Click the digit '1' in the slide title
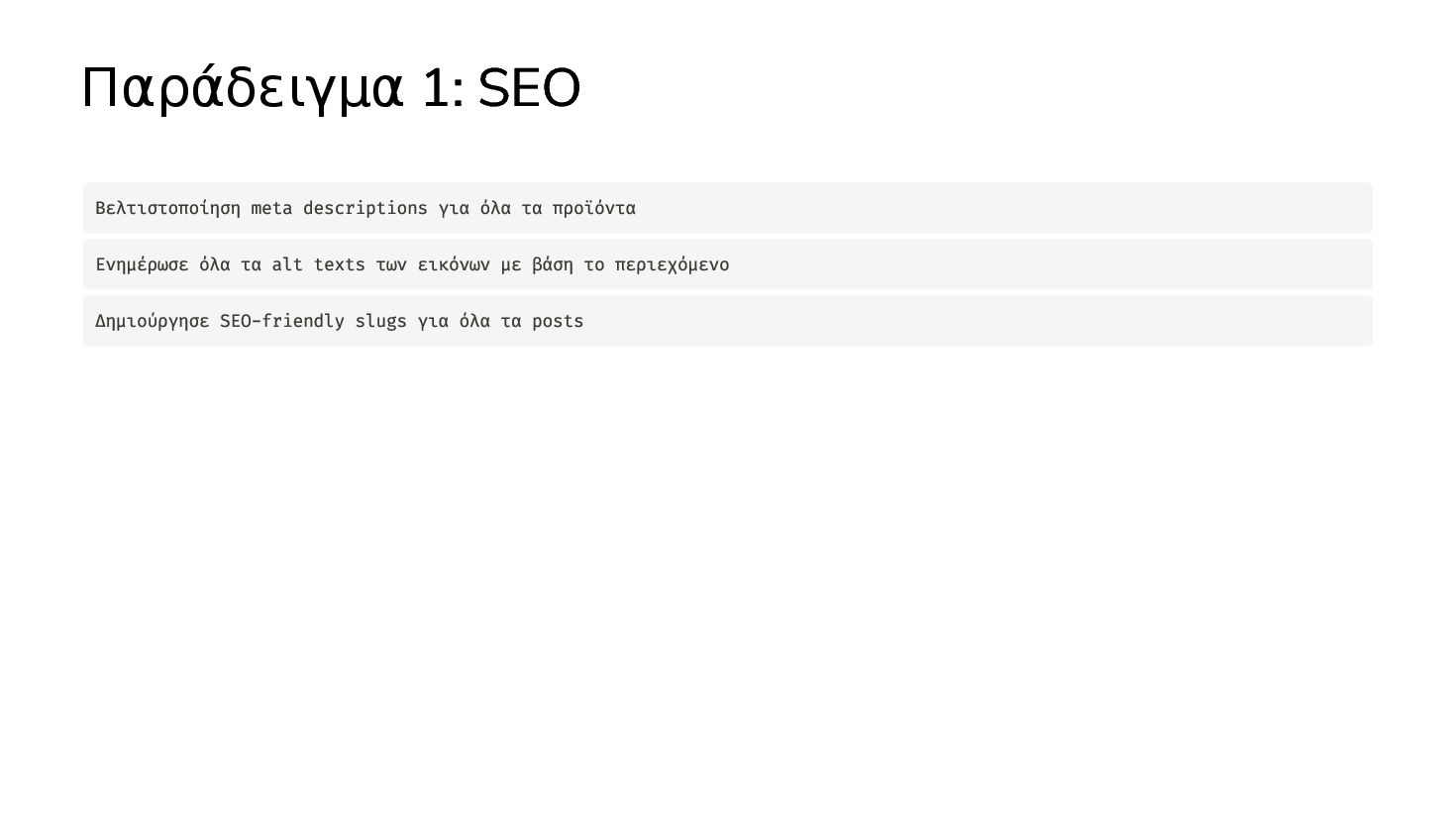1456x820 pixels. click(435, 89)
